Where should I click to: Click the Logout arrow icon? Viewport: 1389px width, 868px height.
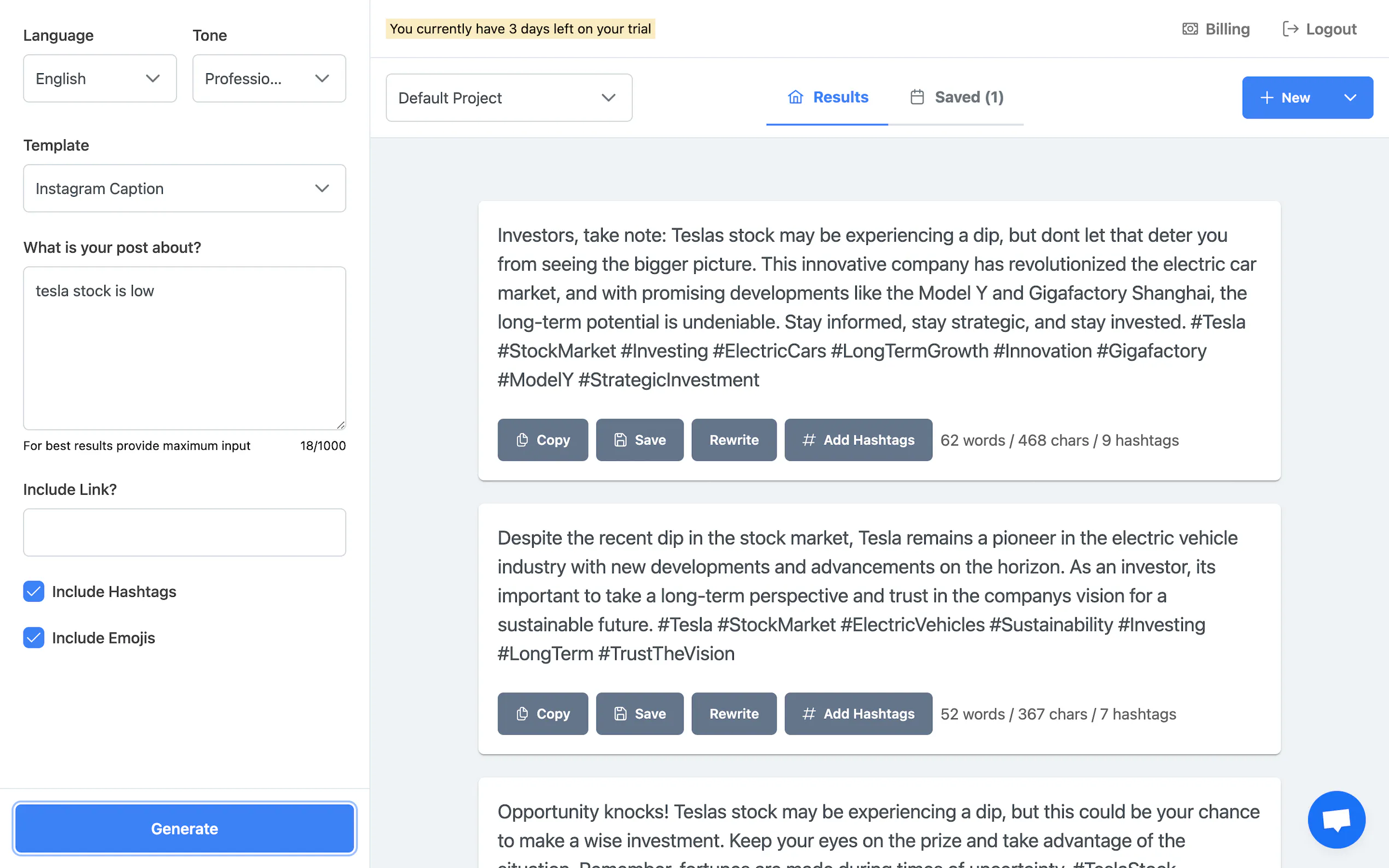1289,29
